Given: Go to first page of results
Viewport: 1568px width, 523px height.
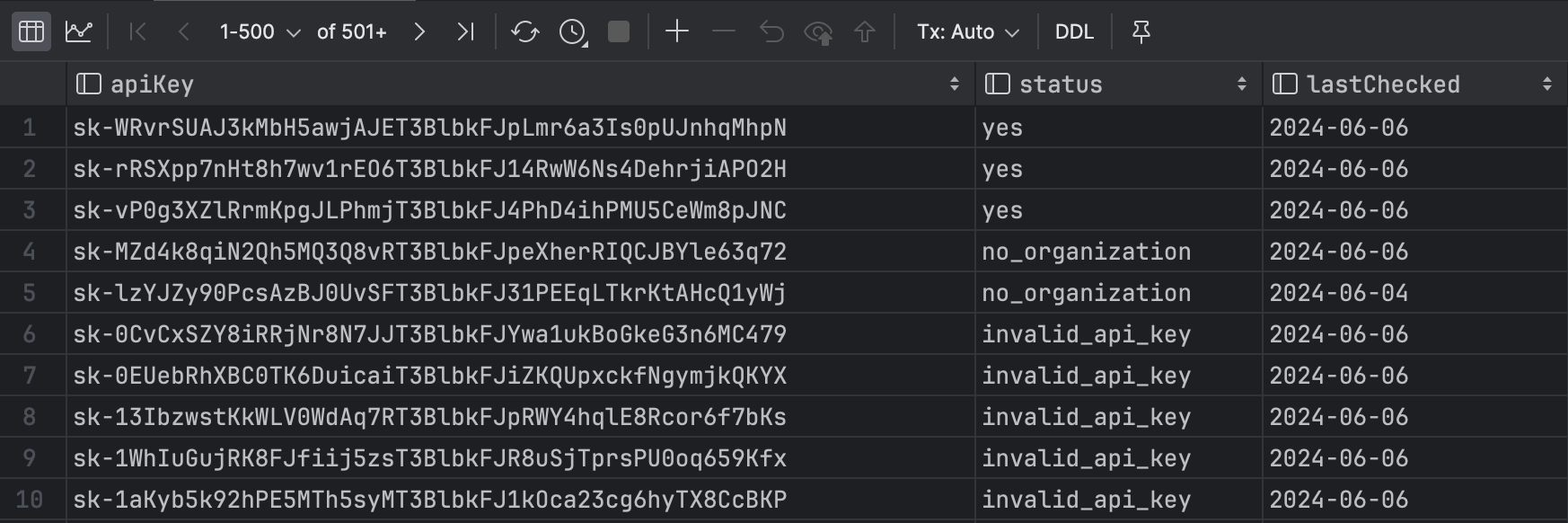Looking at the screenshot, I should coord(137,32).
